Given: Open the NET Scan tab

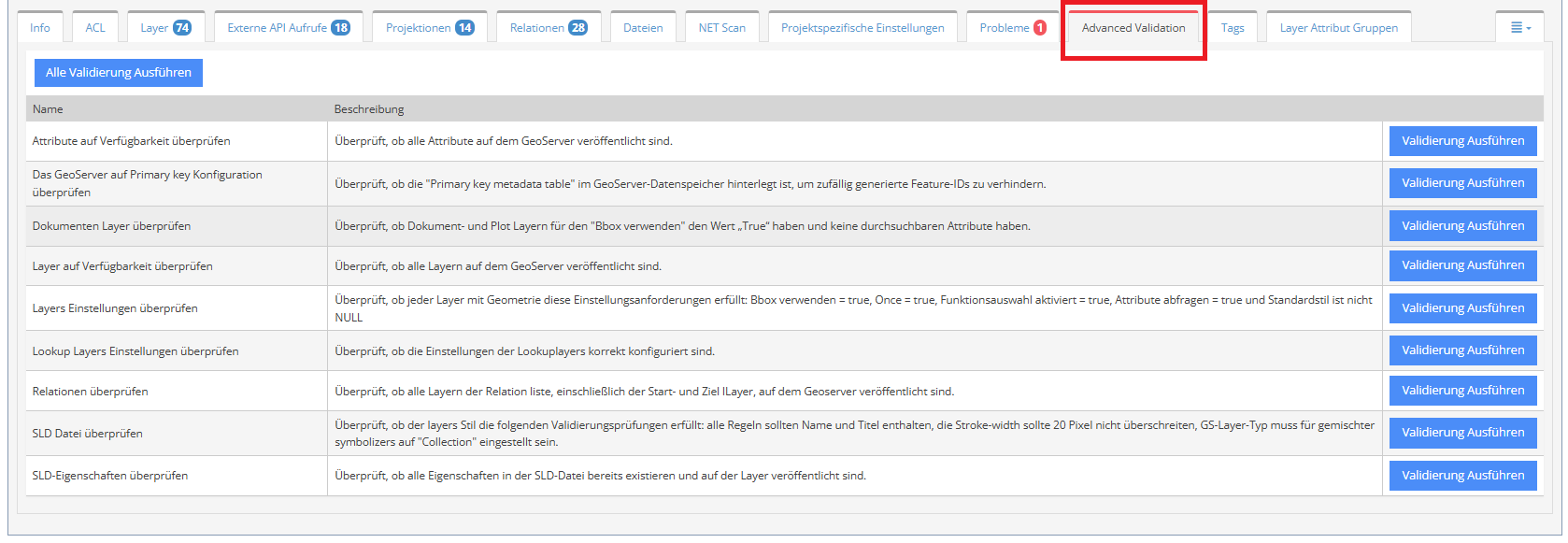Looking at the screenshot, I should pyautogui.click(x=721, y=28).
